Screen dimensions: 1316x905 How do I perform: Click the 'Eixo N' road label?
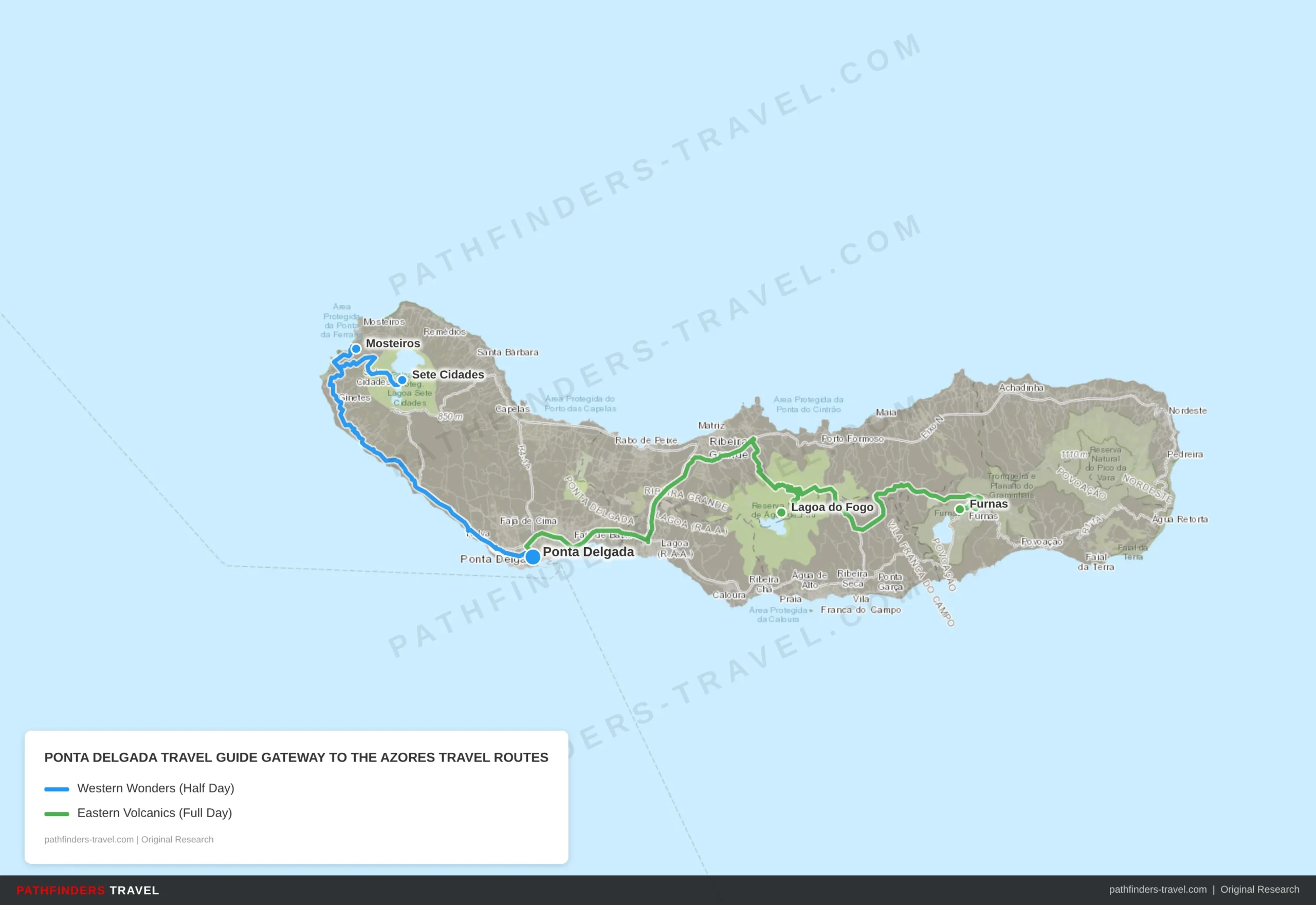933,427
